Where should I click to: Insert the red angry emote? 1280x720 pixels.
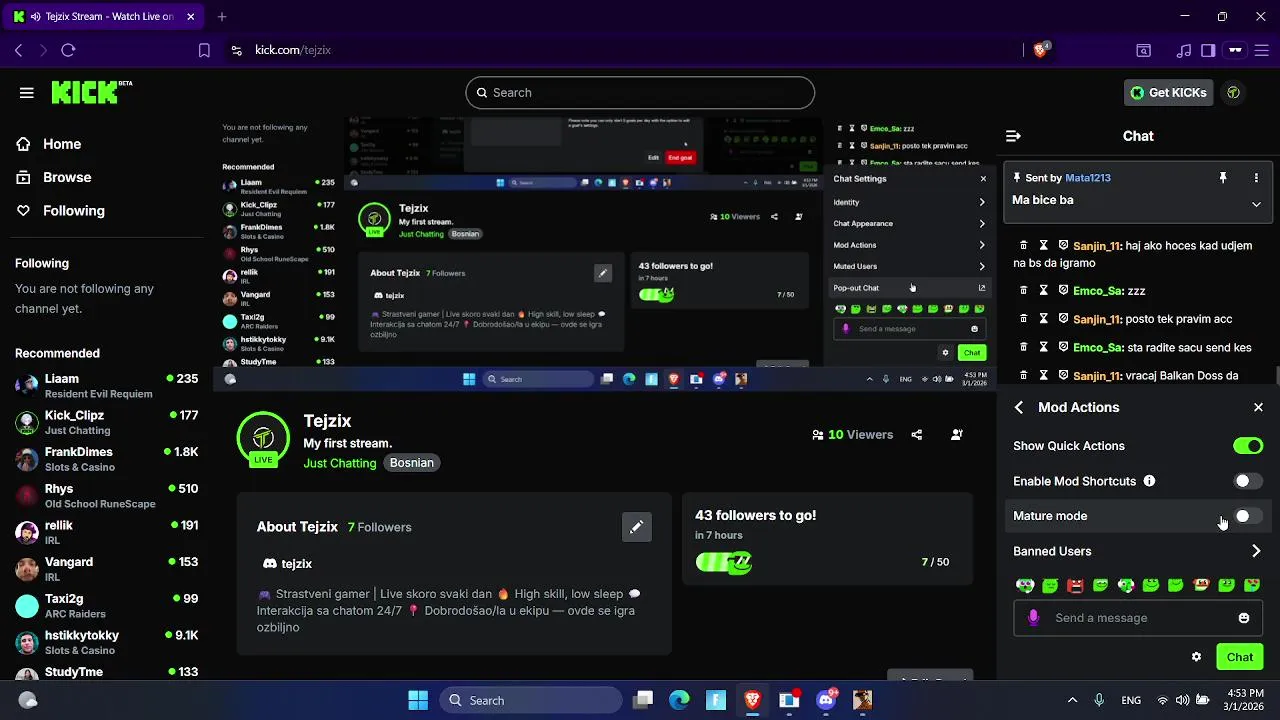coord(1075,585)
